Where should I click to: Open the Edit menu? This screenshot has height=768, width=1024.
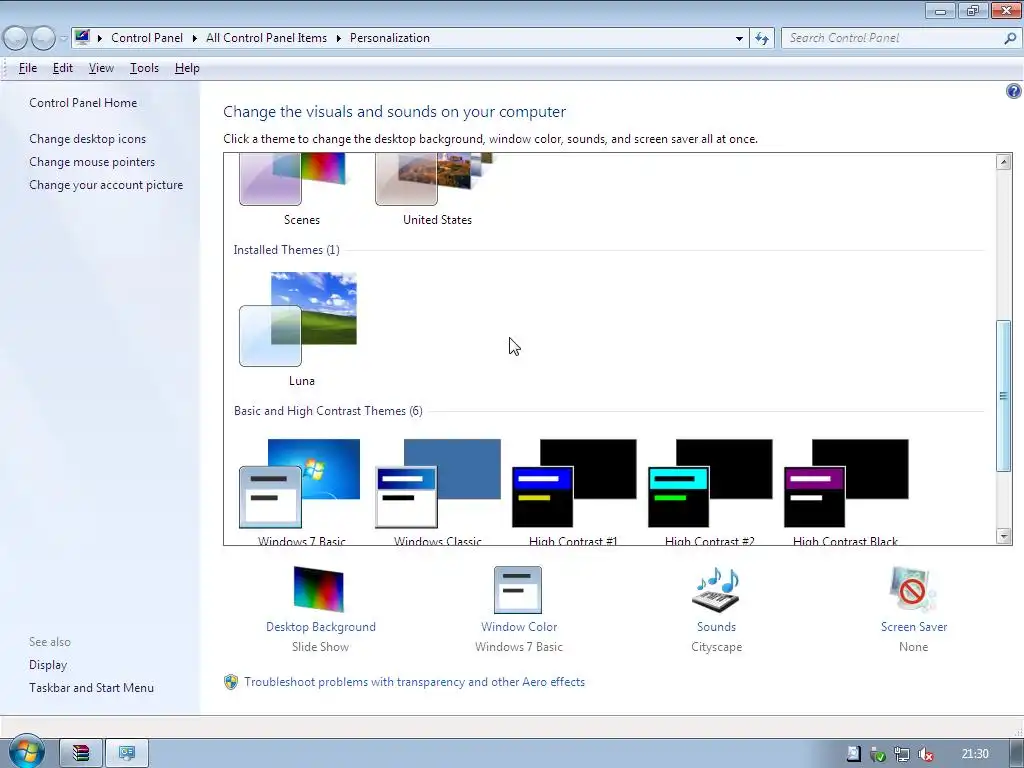click(x=63, y=68)
